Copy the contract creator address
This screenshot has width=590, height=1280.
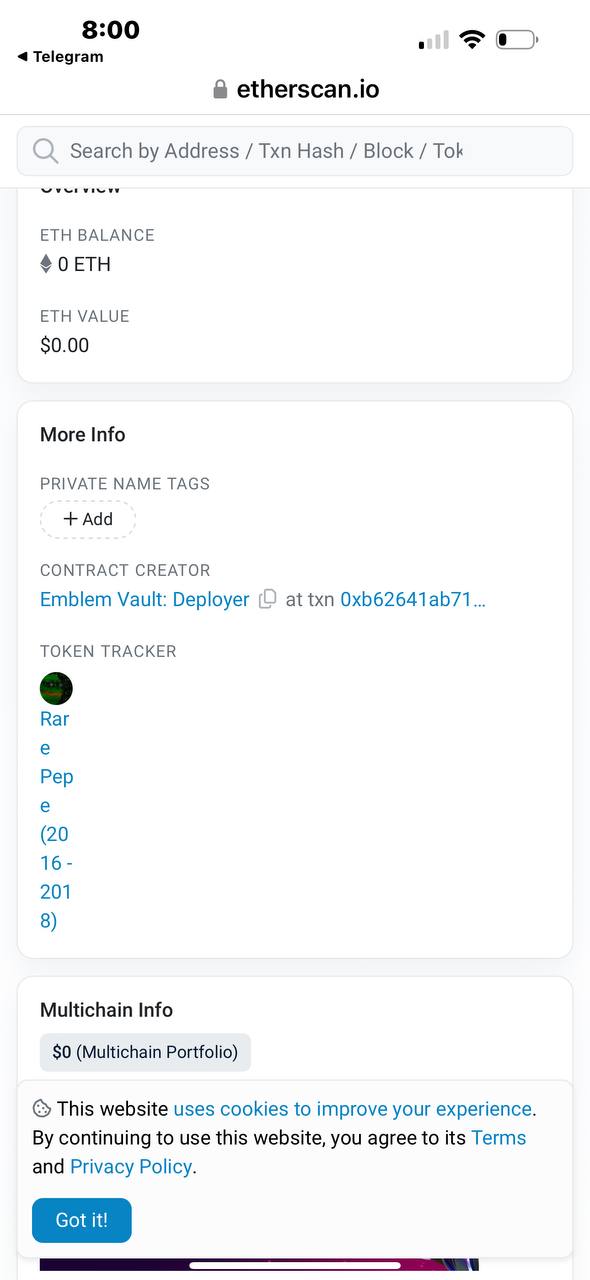click(x=268, y=600)
